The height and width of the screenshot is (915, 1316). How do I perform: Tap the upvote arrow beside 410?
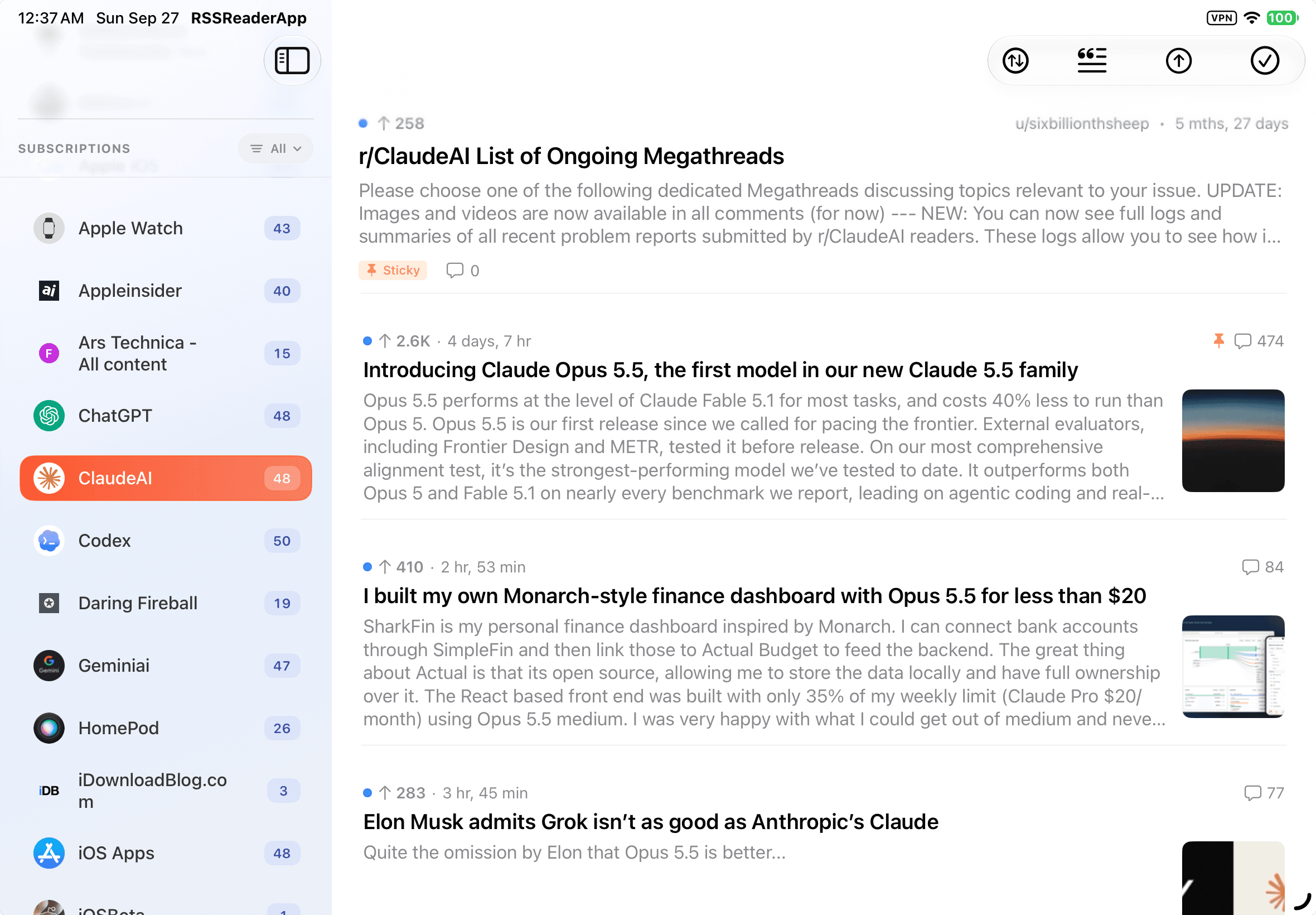pyautogui.click(x=385, y=567)
